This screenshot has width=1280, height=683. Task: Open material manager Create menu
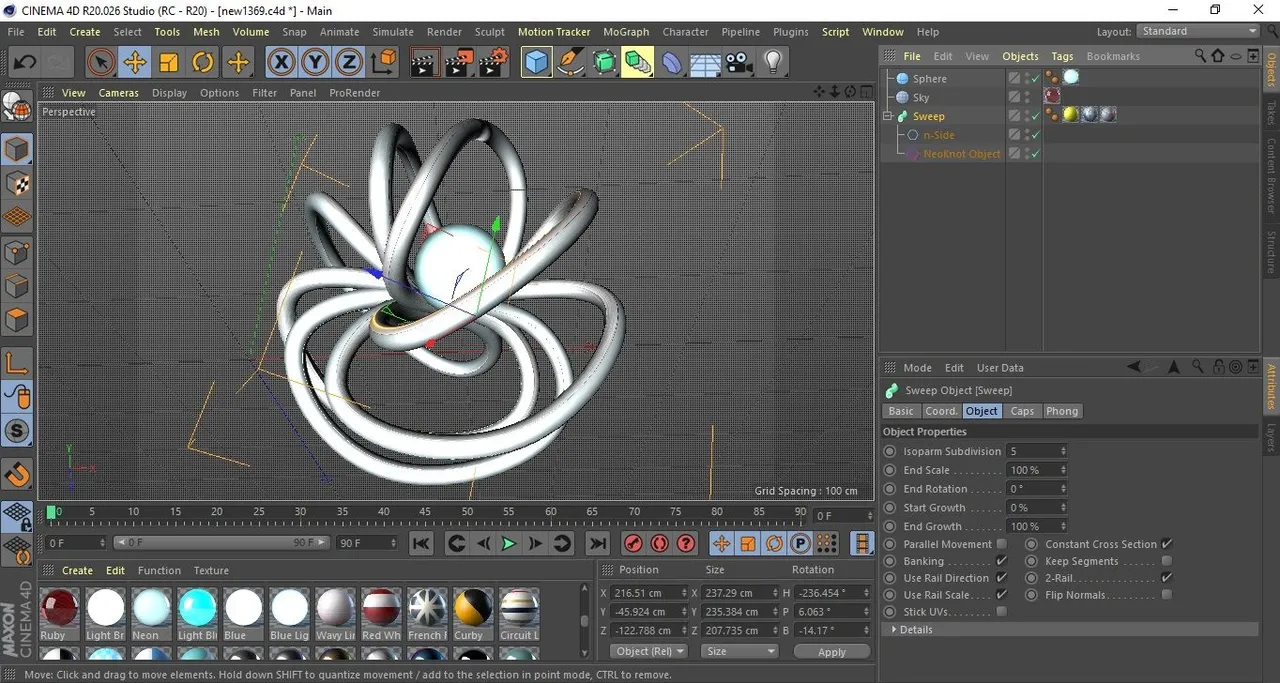click(77, 571)
